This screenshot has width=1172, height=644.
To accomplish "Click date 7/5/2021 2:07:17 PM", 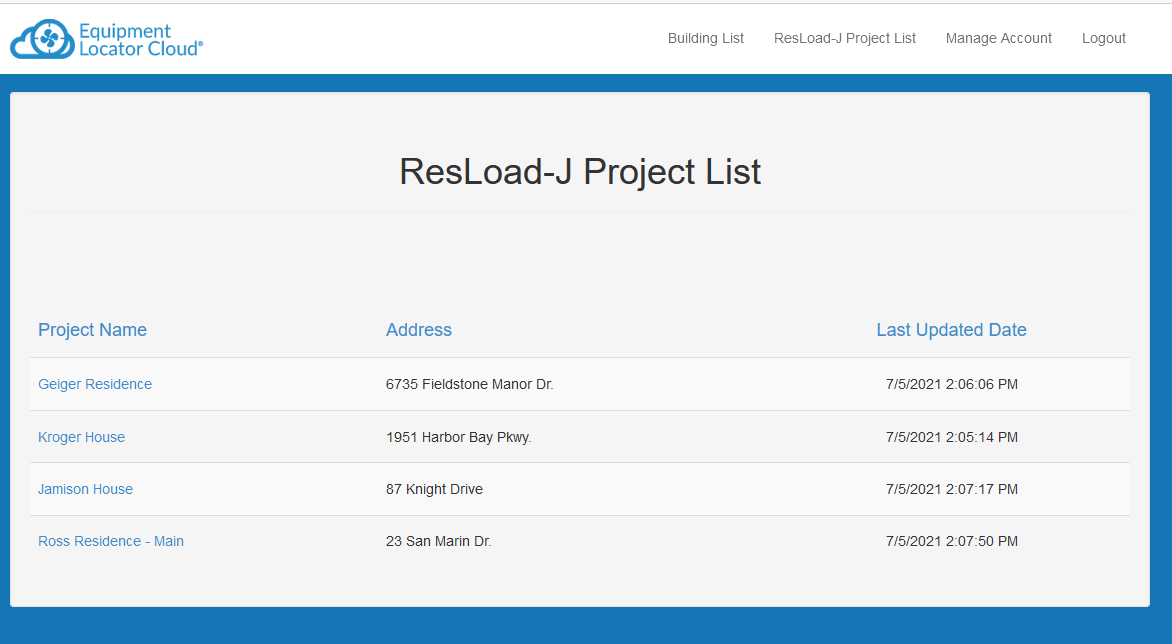I will [x=952, y=489].
